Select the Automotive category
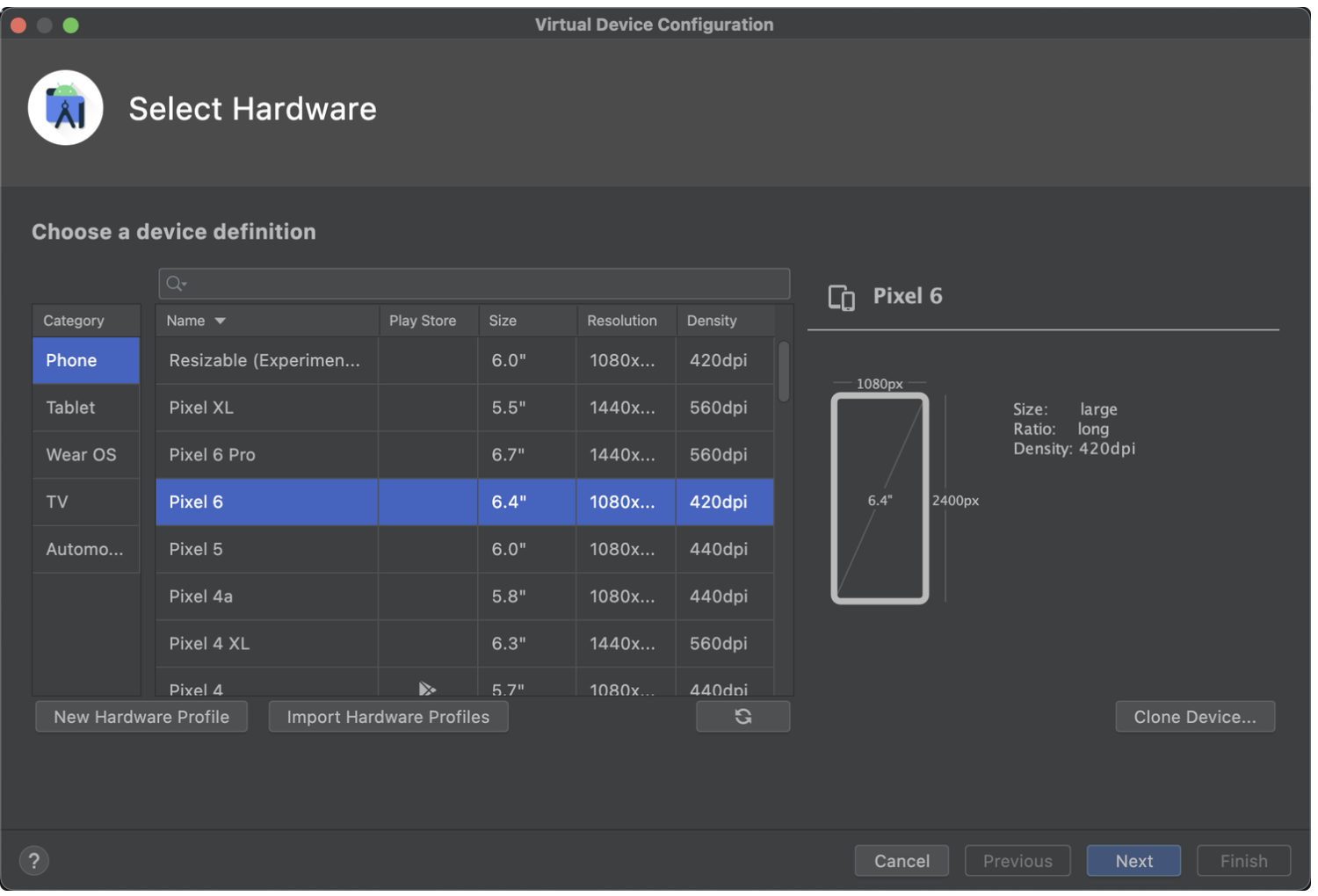The height and width of the screenshot is (896, 1318). 86,550
